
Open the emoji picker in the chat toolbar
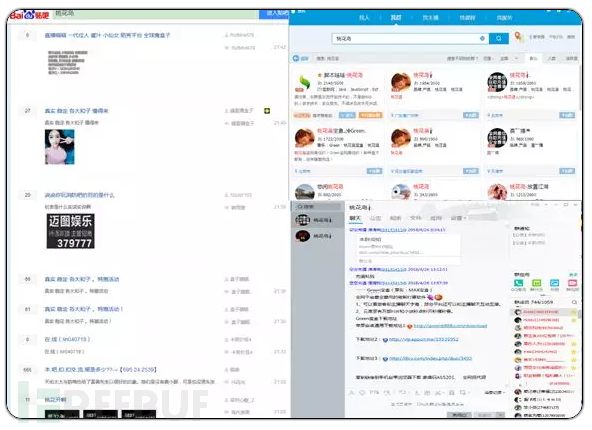point(362,393)
